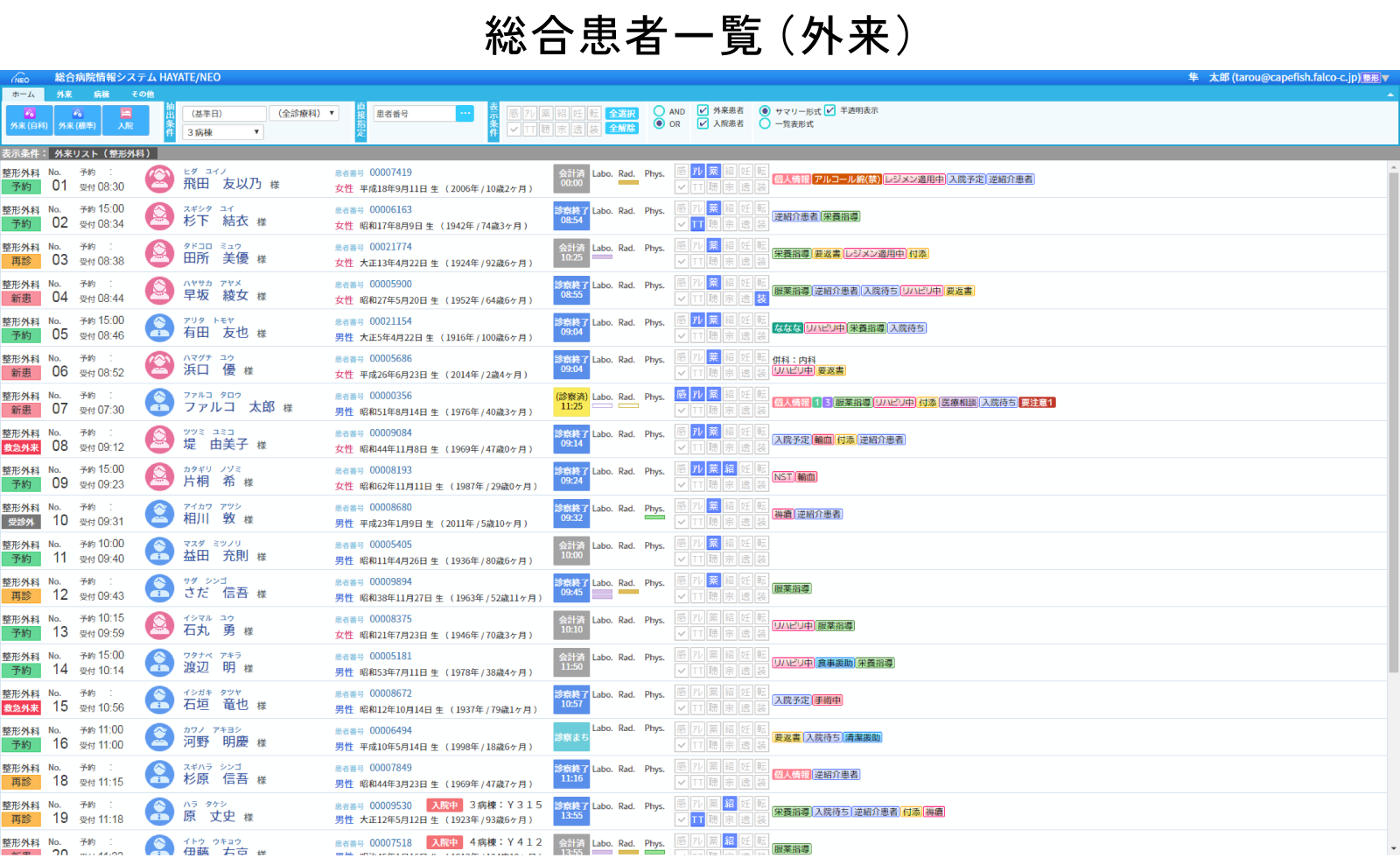
Task: Click the 救急外来 badge on row 08
Action: [21, 447]
